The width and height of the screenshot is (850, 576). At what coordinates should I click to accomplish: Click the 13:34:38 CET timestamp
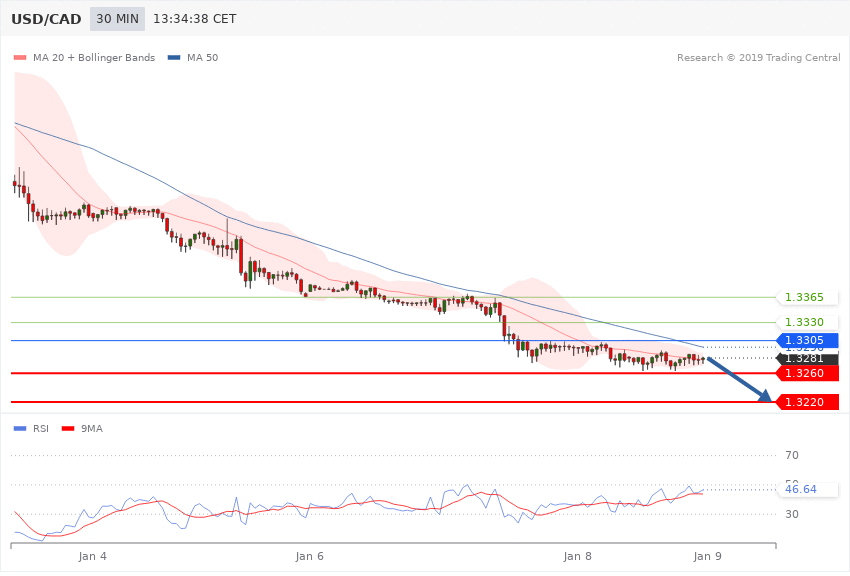click(195, 19)
